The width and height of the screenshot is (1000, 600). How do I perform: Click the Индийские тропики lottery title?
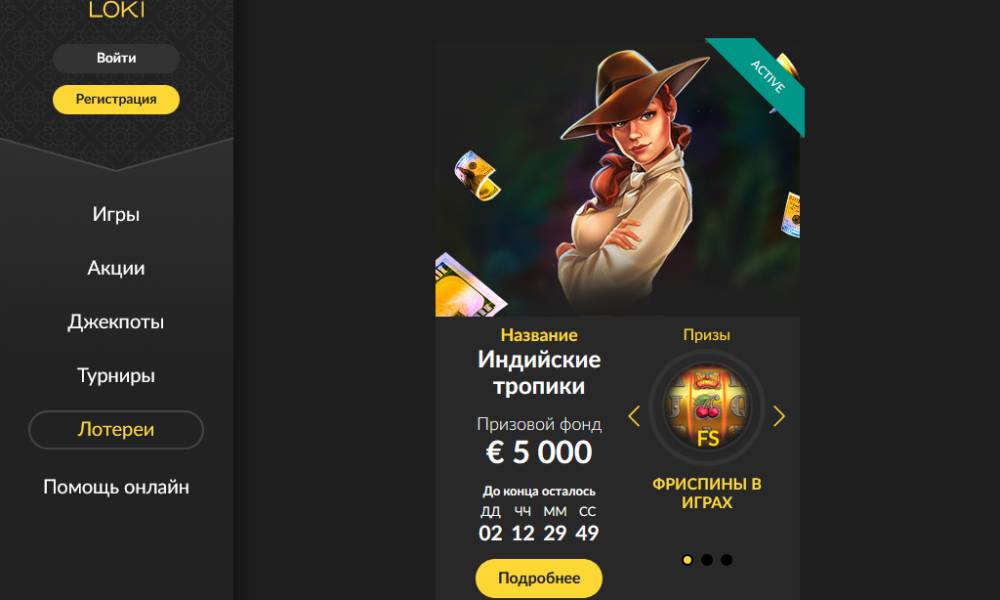point(539,372)
